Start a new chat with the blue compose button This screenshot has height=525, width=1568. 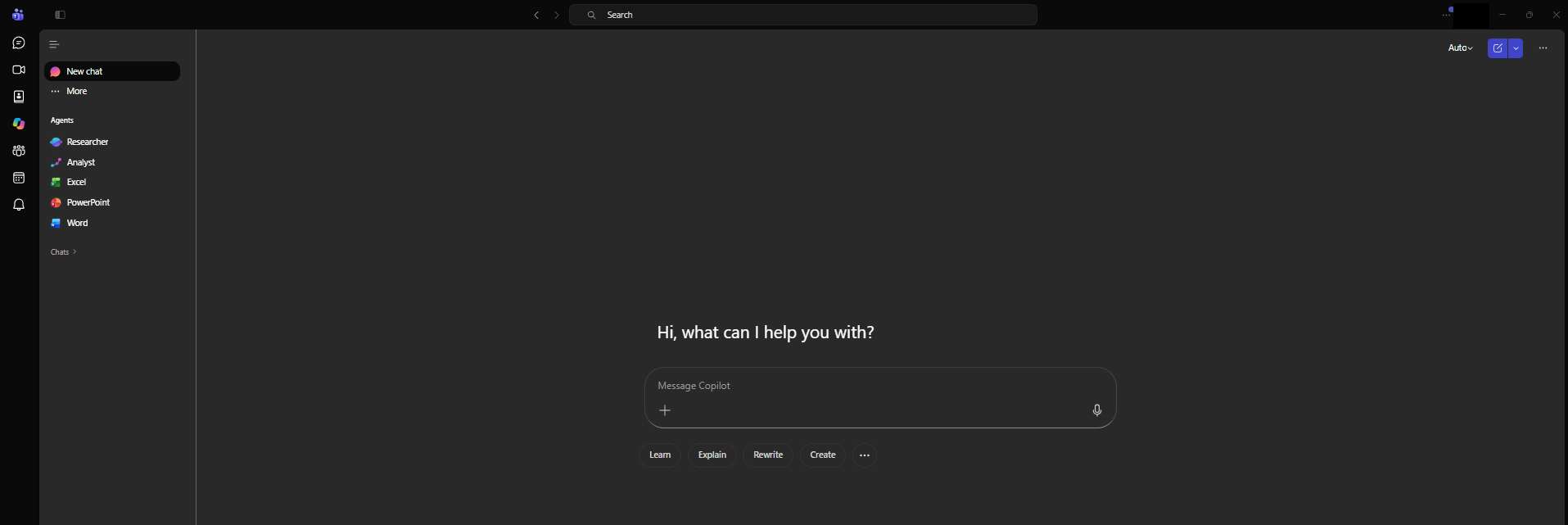click(x=1498, y=48)
